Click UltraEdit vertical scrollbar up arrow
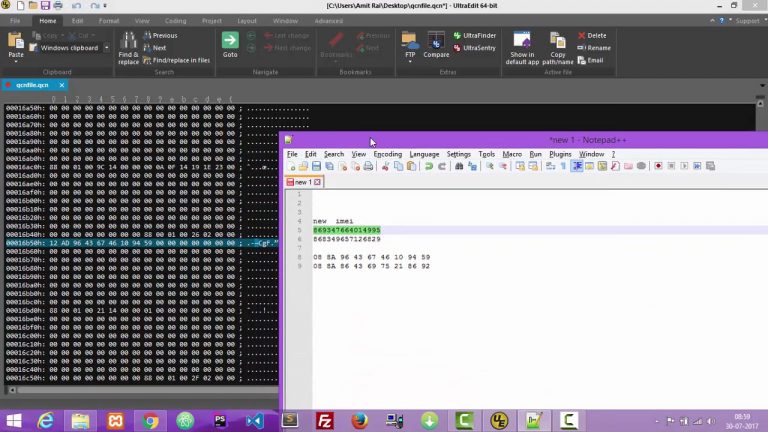The width and height of the screenshot is (768, 432). 760,103
